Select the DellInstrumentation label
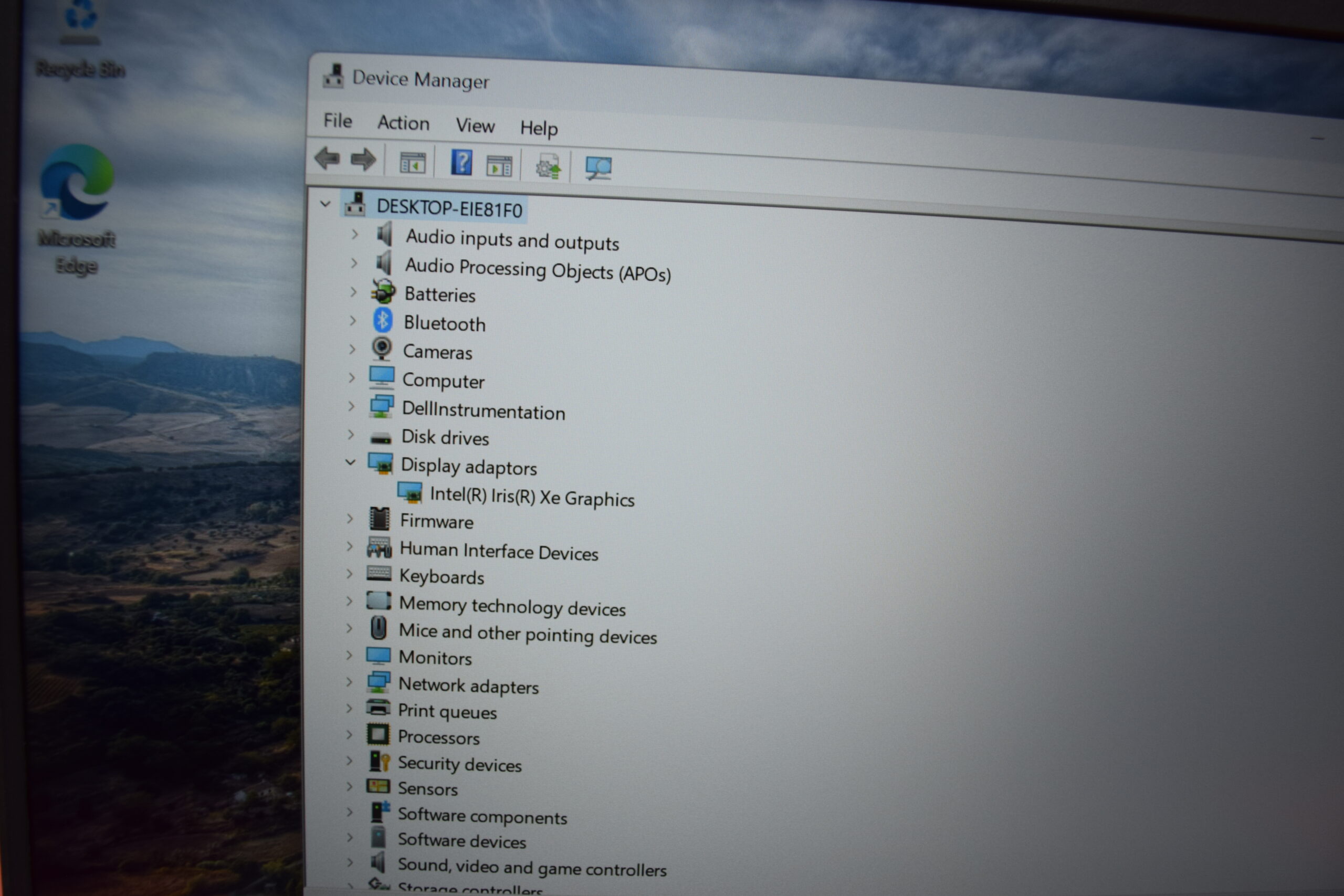Viewport: 1344px width, 896px height. click(x=484, y=410)
